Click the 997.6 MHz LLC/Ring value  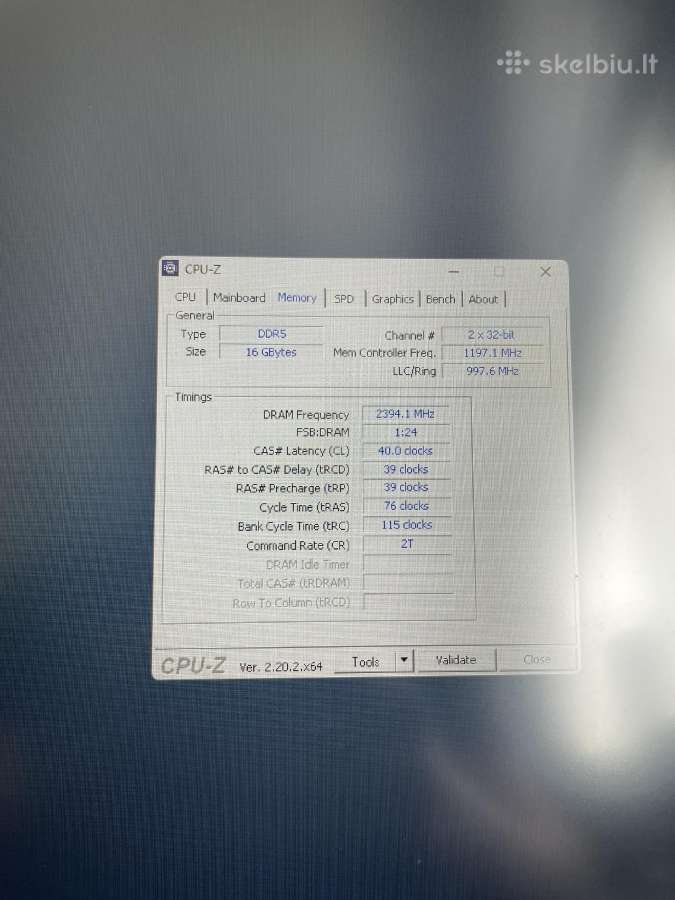[492, 371]
